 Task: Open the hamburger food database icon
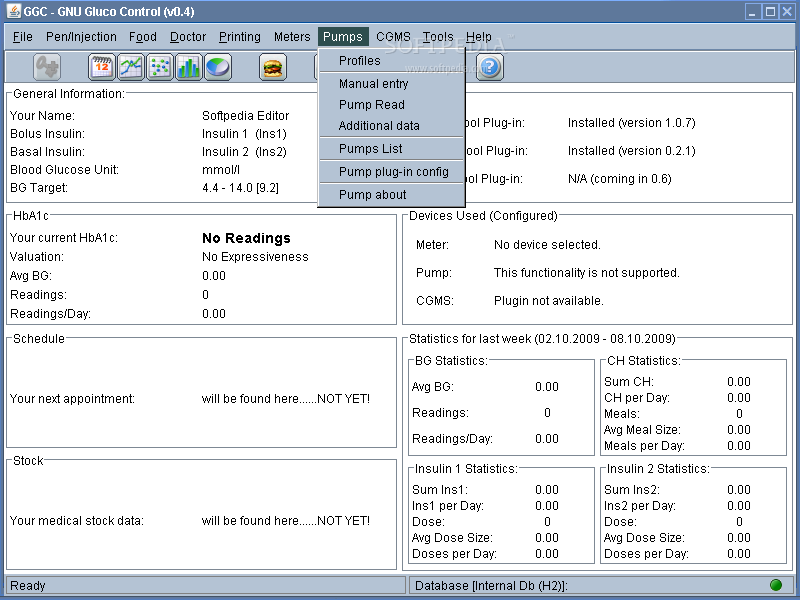pyautogui.click(x=272, y=67)
